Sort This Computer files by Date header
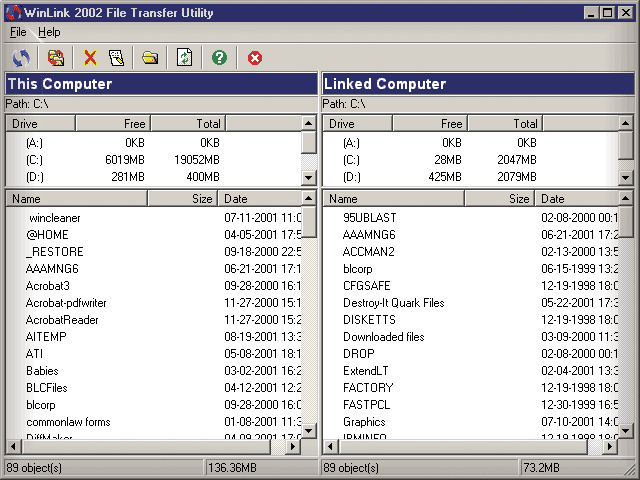 (x=260, y=199)
